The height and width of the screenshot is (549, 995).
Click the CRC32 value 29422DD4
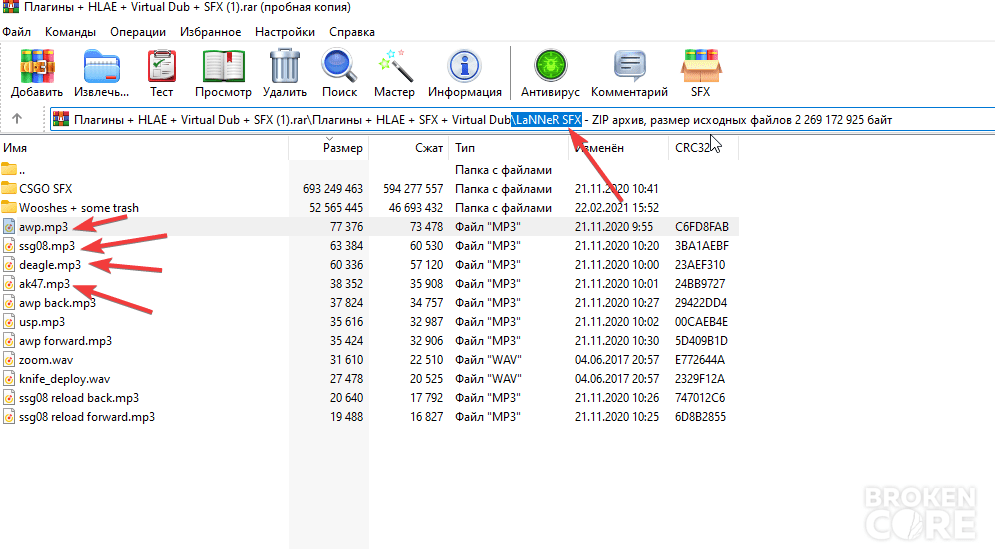pos(701,303)
